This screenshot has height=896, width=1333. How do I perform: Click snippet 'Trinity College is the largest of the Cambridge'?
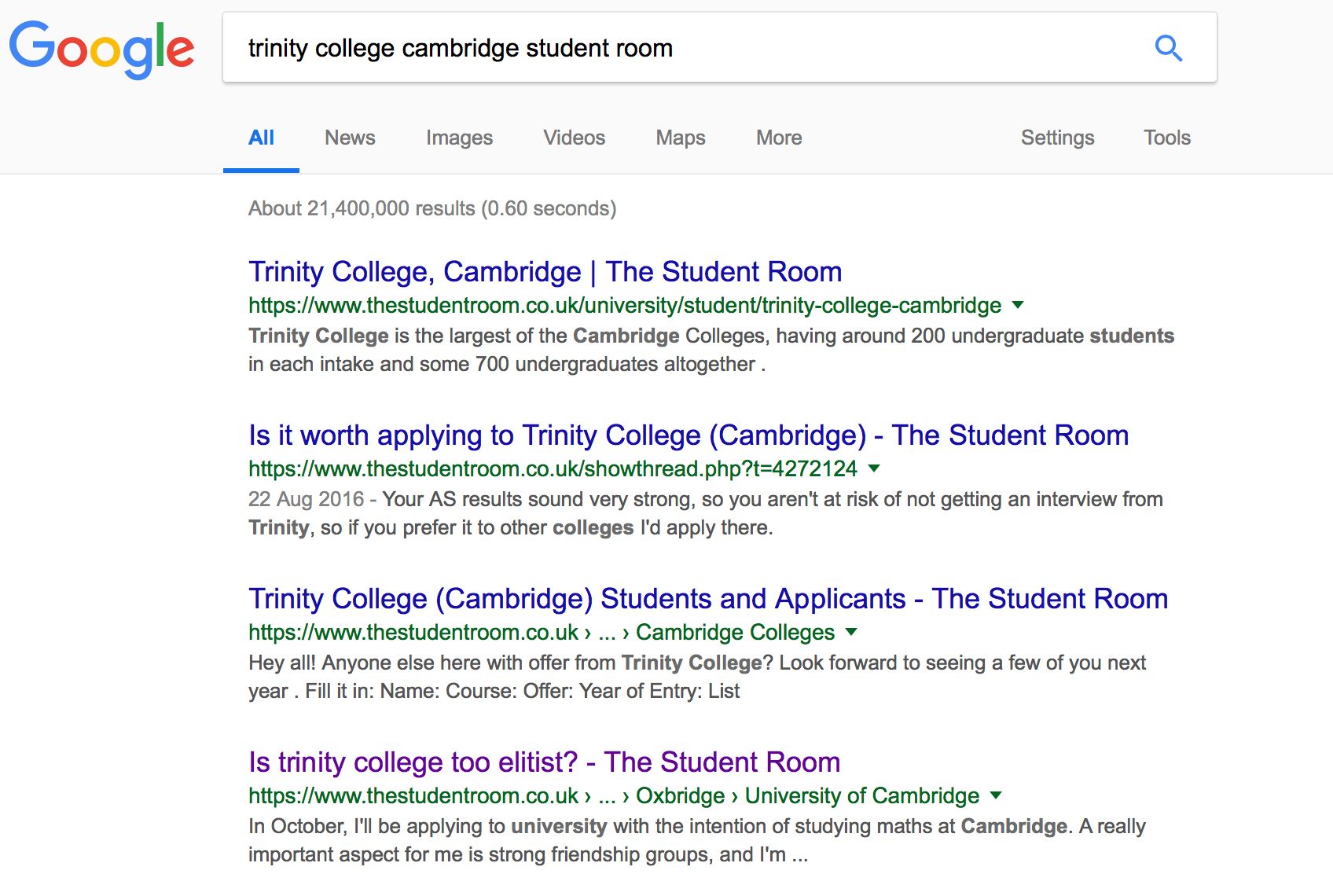tap(711, 350)
